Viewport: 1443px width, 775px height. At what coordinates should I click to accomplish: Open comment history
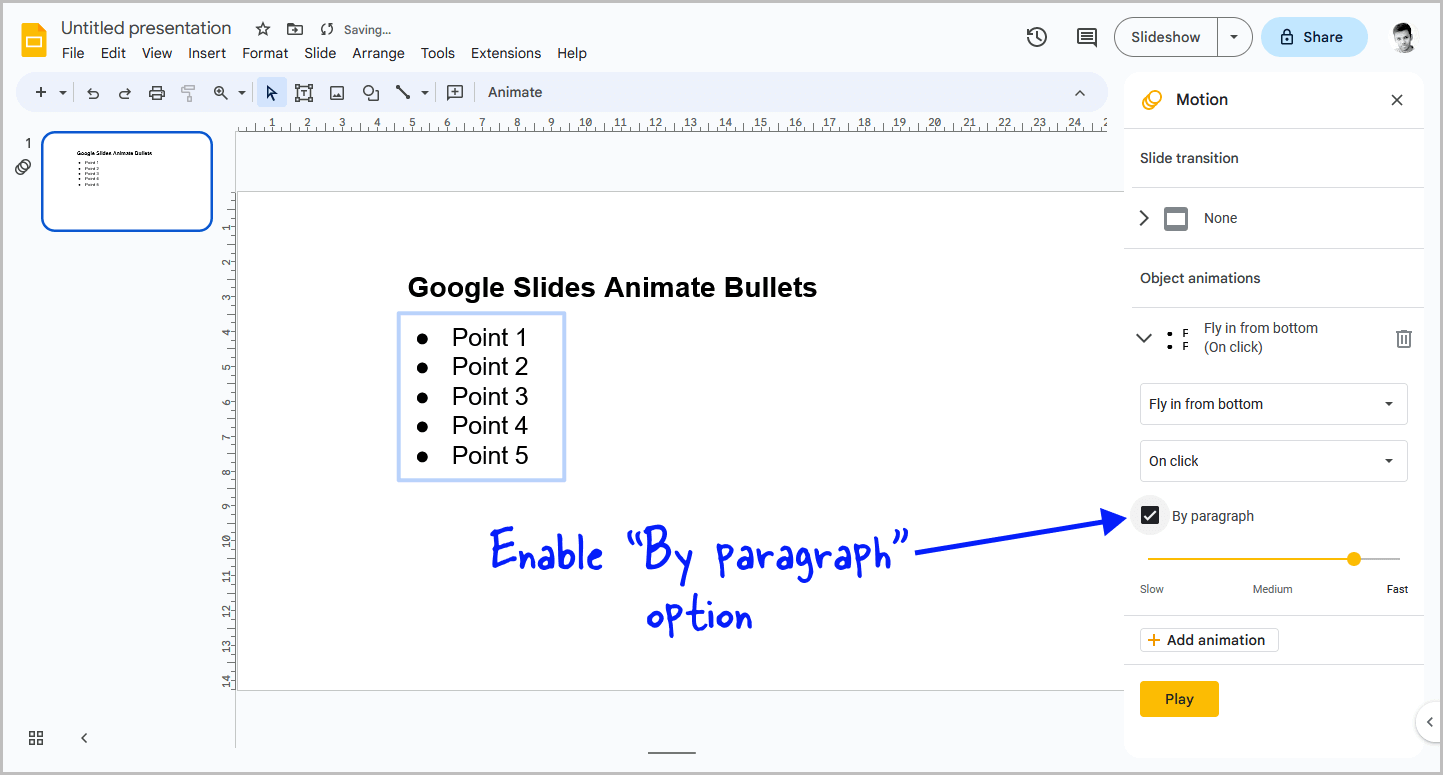click(x=1086, y=36)
